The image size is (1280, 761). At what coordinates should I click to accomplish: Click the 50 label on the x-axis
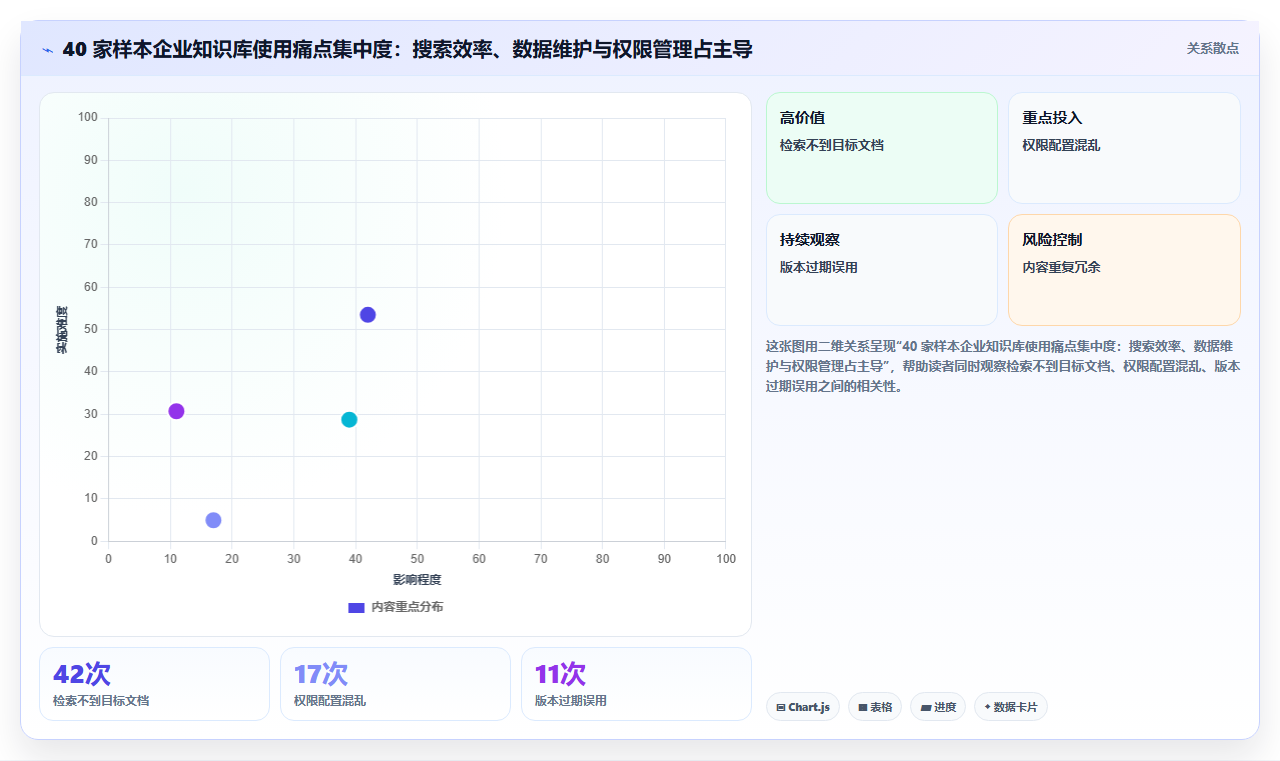(x=417, y=558)
